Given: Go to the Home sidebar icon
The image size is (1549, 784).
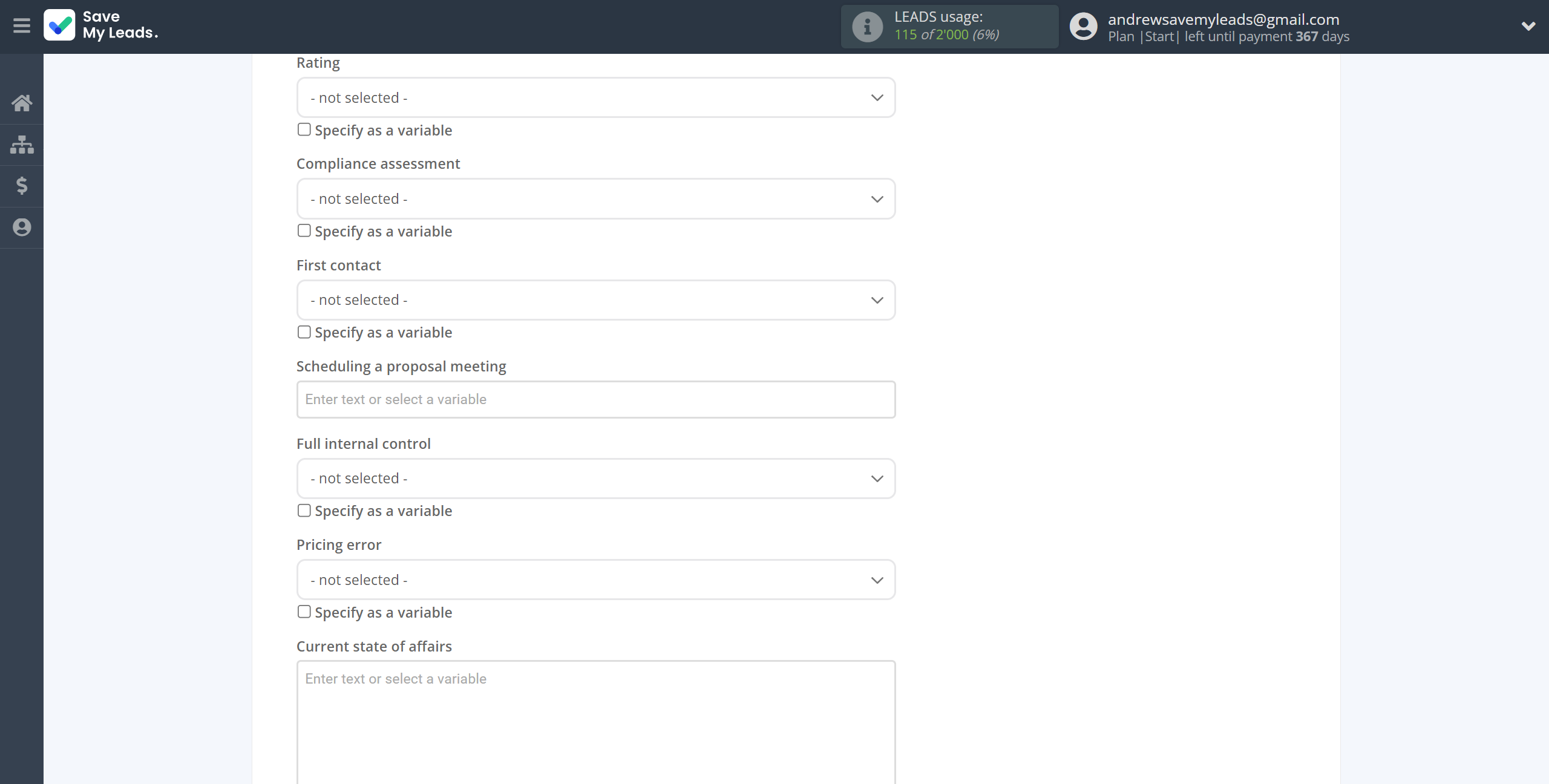Looking at the screenshot, I should click(22, 103).
